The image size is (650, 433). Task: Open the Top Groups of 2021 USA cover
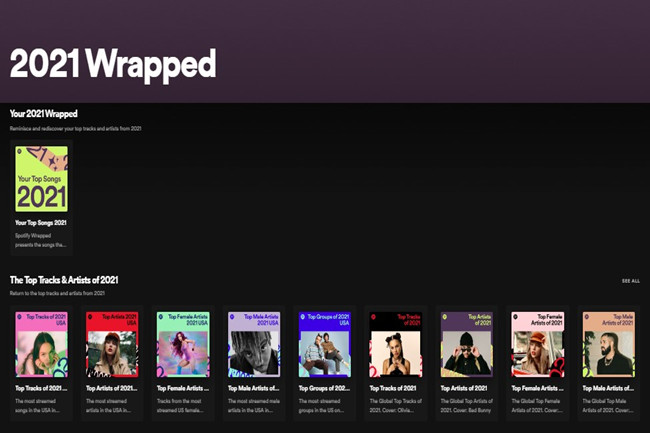(325, 344)
